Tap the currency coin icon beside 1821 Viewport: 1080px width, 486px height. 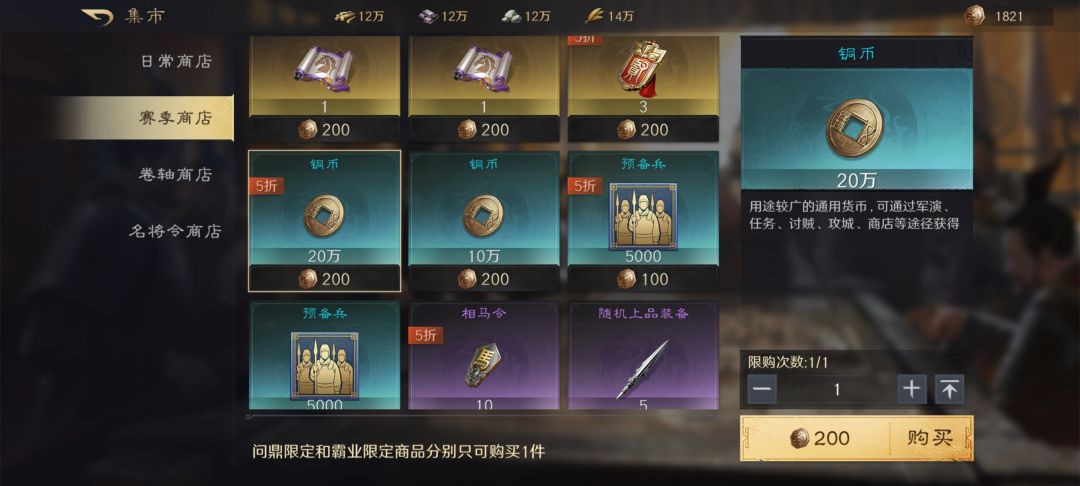(x=974, y=16)
